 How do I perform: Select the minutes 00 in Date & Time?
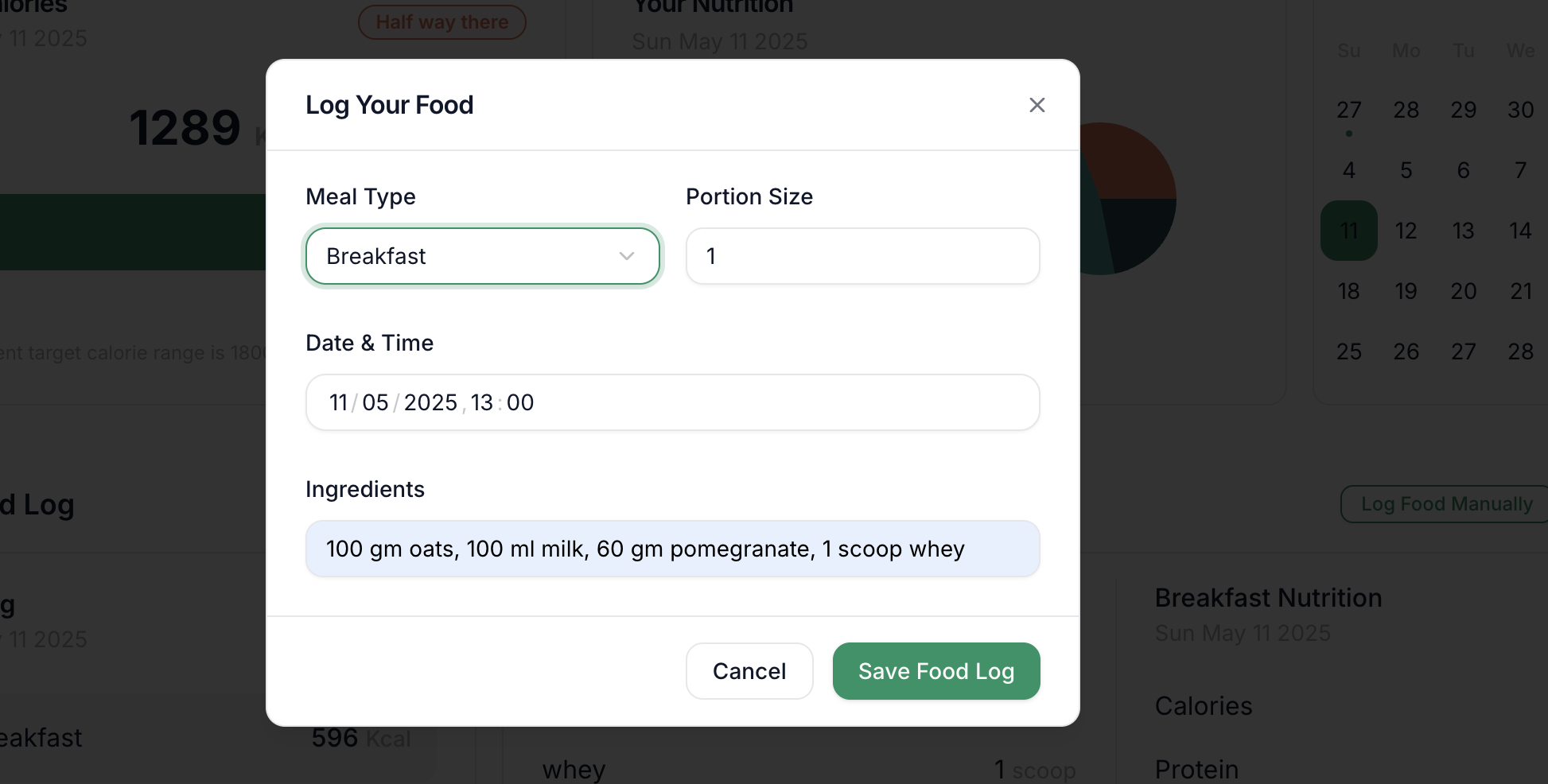[520, 402]
